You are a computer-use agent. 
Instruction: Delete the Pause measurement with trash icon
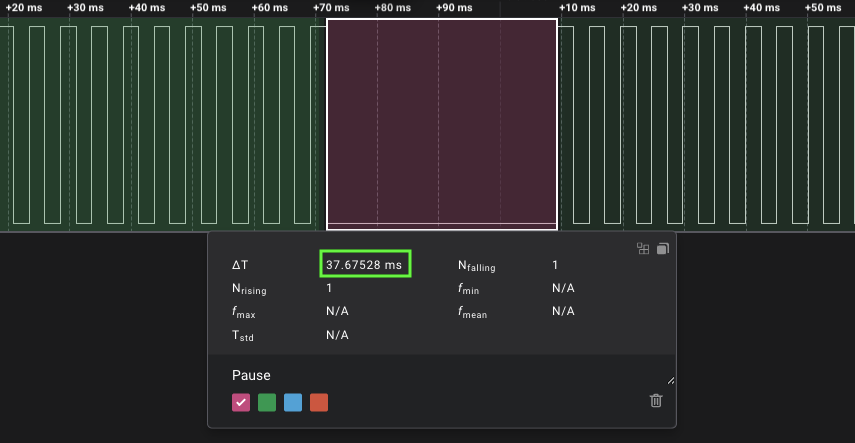pyautogui.click(x=656, y=401)
